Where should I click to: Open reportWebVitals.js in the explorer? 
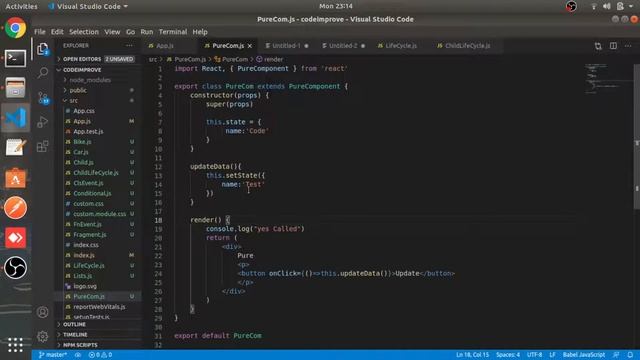(98, 307)
